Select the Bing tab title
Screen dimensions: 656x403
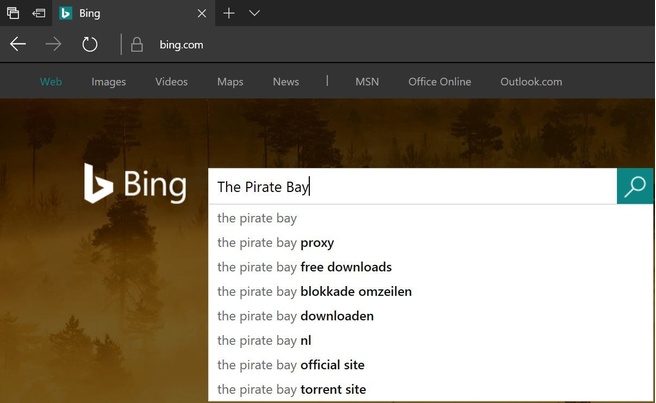click(90, 13)
